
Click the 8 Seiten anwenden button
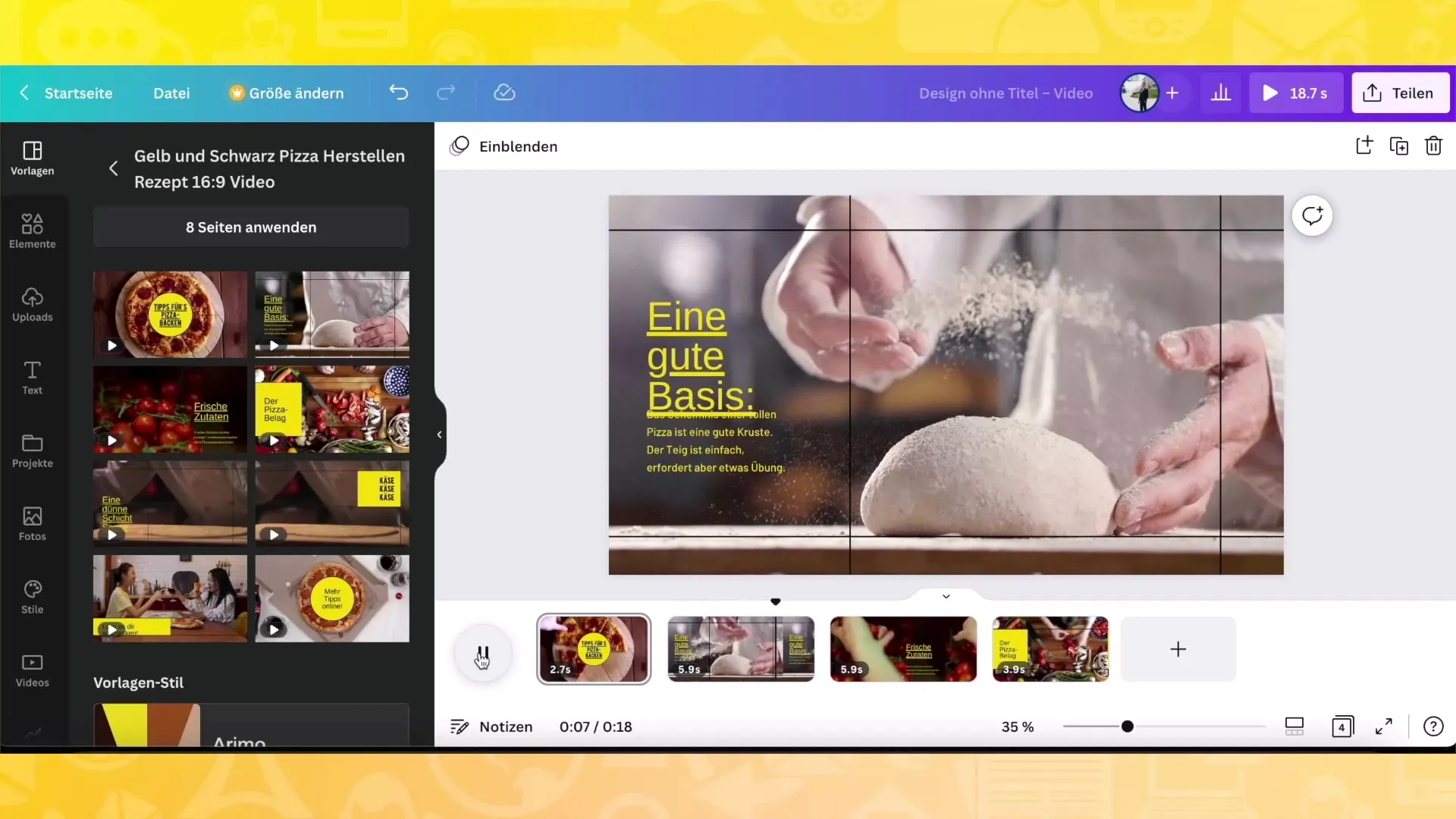251,227
